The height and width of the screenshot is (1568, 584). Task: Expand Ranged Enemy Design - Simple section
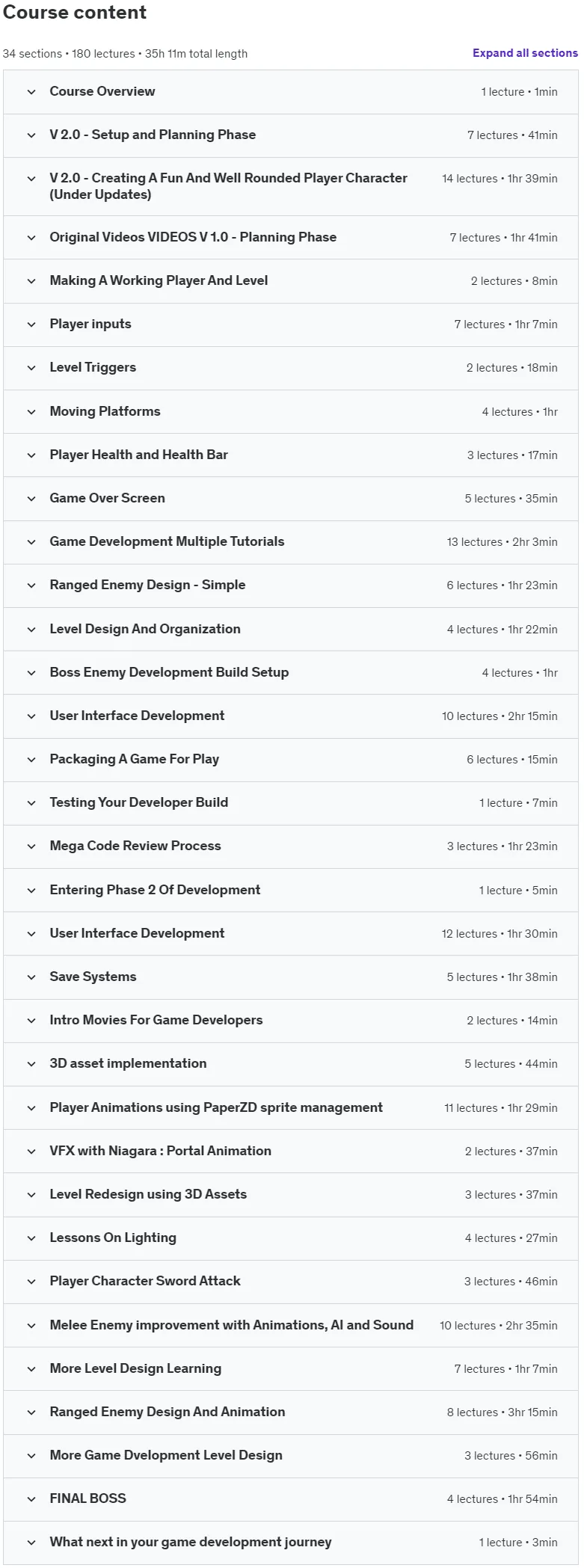tap(291, 585)
